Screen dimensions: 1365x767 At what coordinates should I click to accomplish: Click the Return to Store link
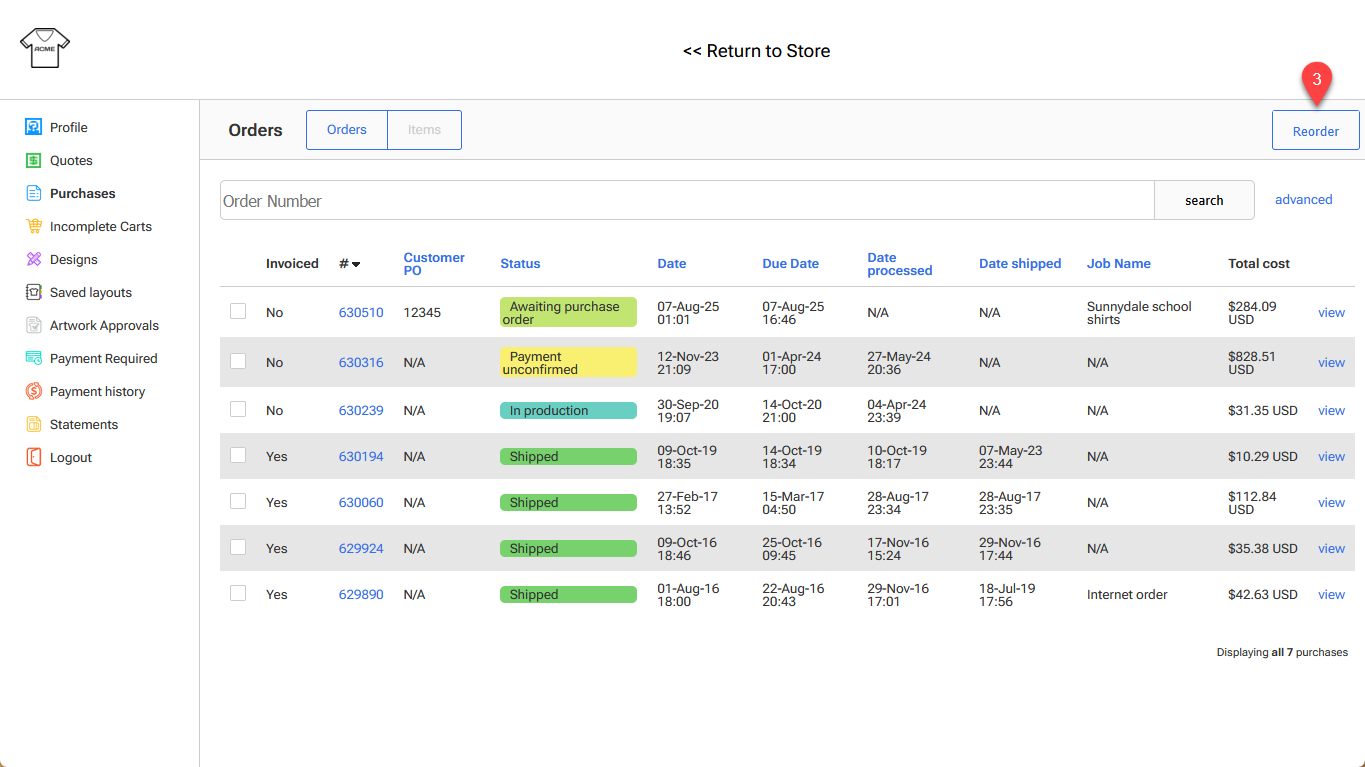click(x=756, y=51)
